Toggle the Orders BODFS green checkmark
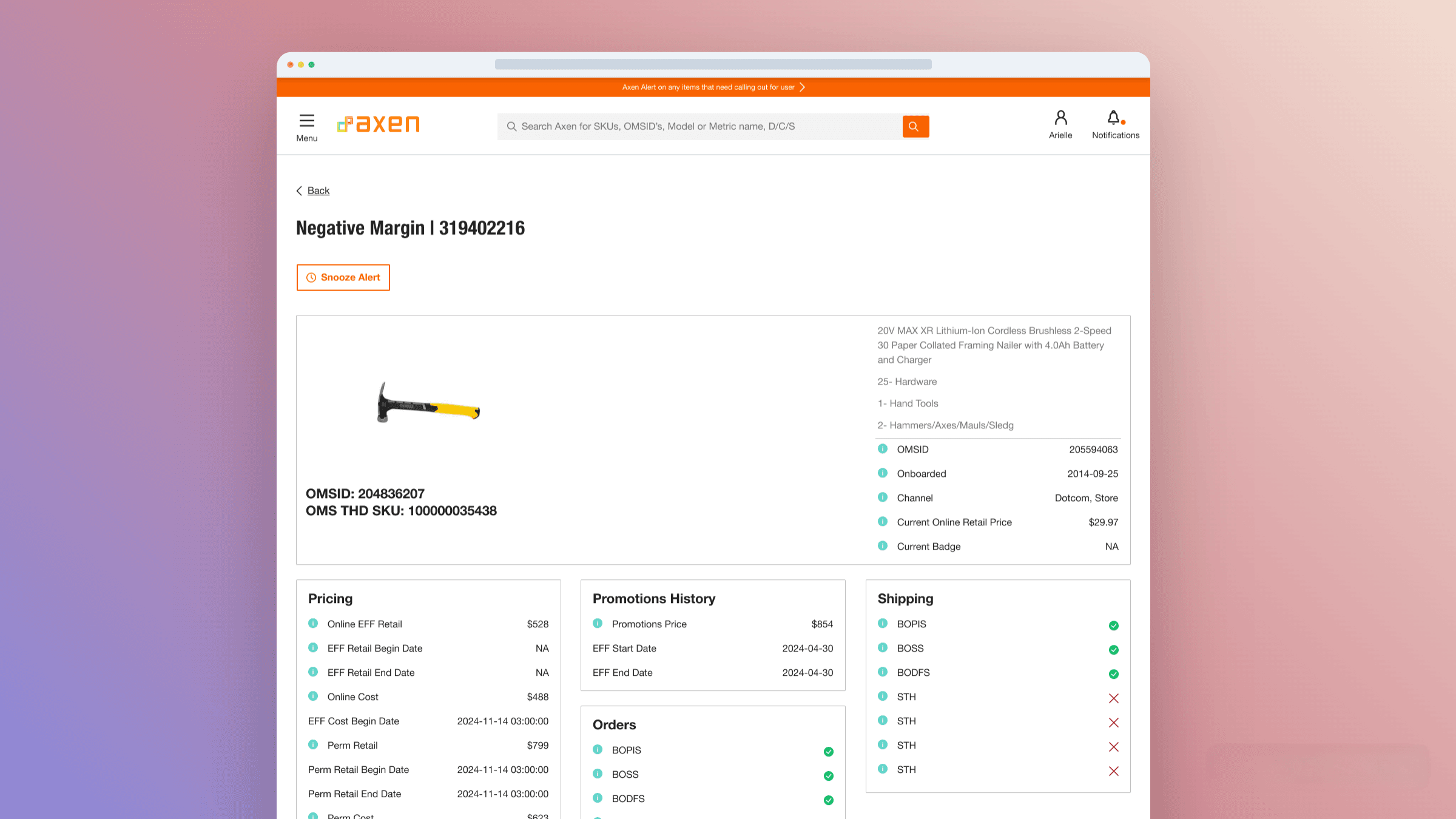Screen dimensions: 1456x819 point(829,800)
